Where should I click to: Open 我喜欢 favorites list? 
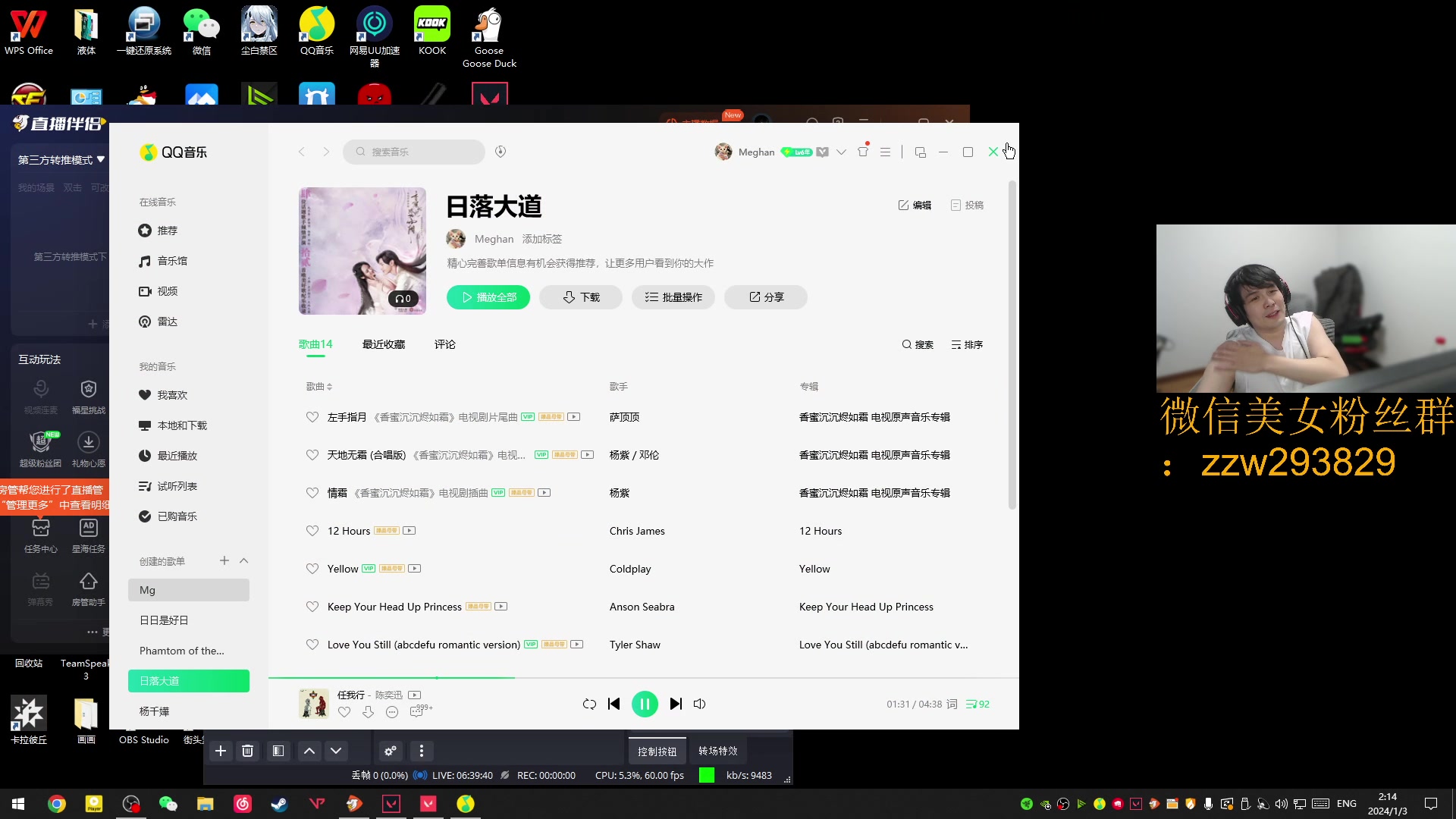point(170,395)
